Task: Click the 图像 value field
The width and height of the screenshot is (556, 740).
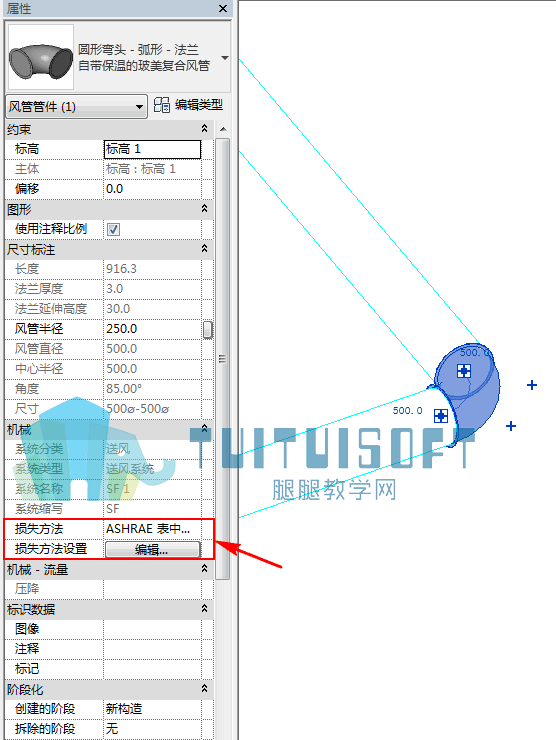Action: [x=152, y=629]
